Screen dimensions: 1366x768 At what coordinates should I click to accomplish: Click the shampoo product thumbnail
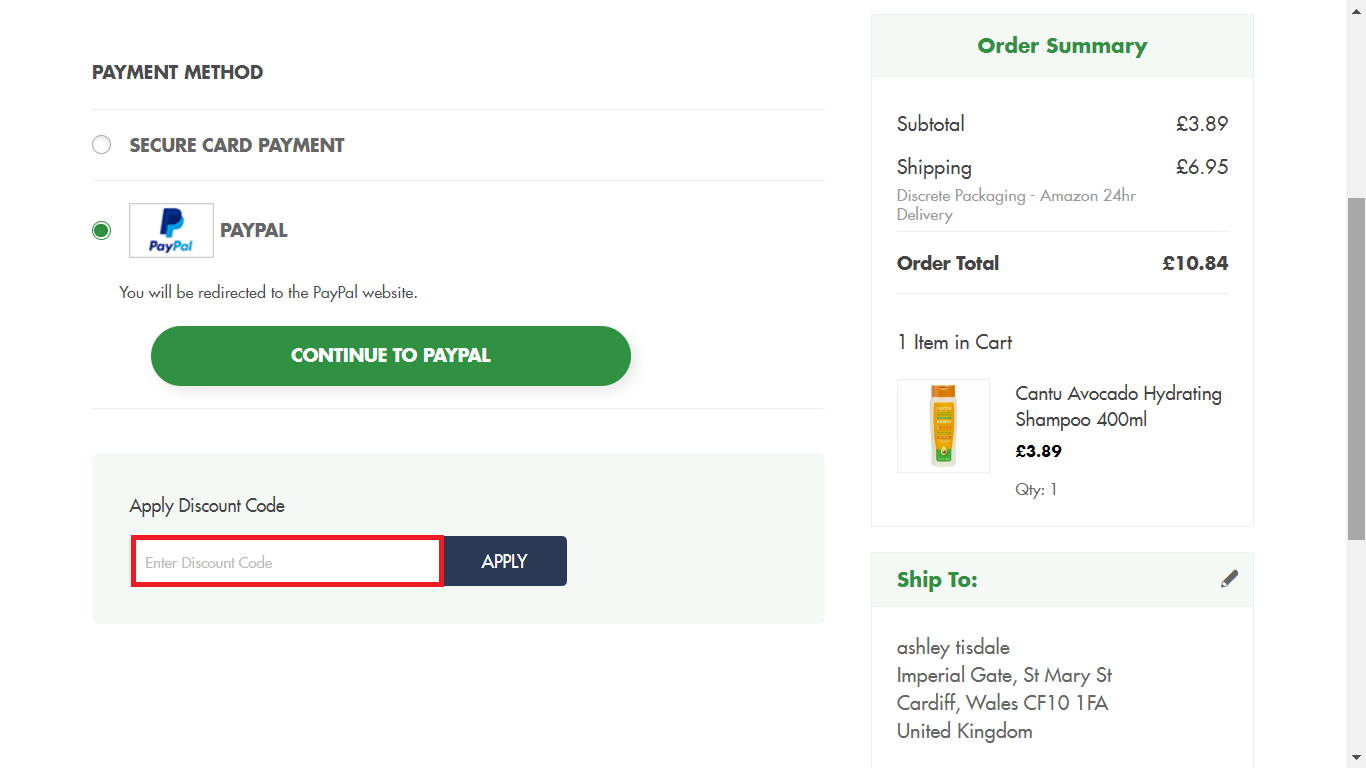pyautogui.click(x=943, y=425)
